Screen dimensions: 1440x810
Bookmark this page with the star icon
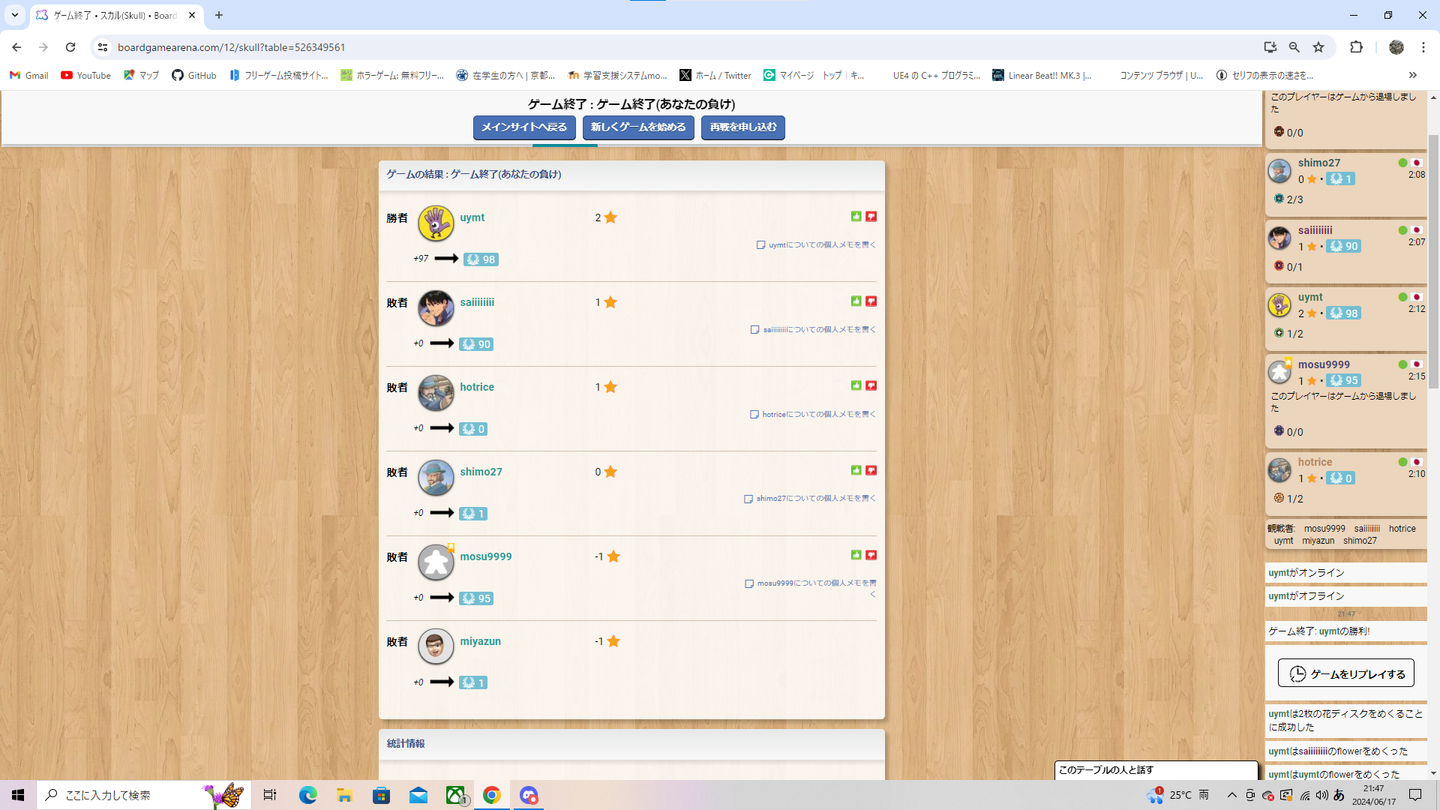(1319, 47)
